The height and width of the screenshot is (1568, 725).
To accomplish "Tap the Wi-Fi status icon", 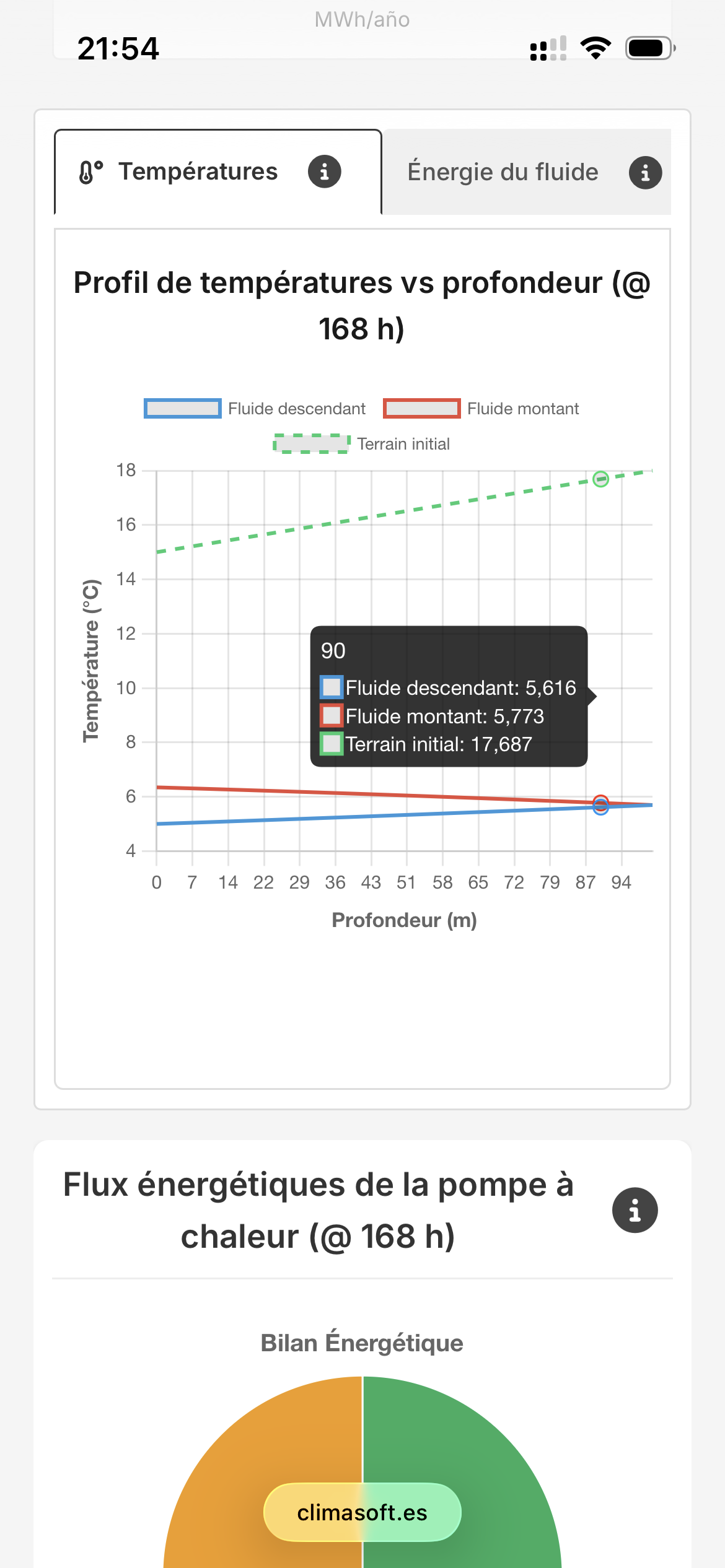I will click(595, 48).
